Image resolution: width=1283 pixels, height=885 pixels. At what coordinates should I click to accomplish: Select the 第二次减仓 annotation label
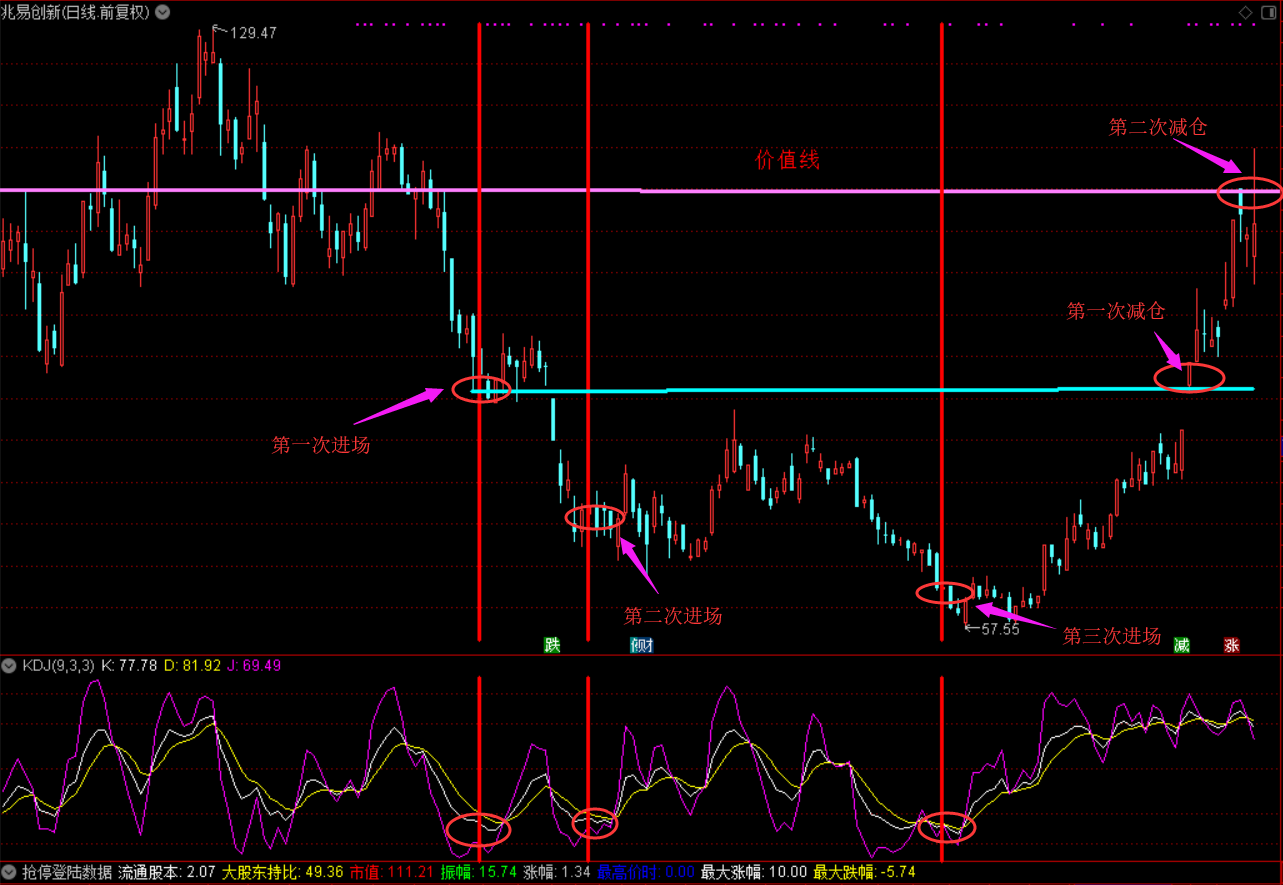pos(1157,127)
